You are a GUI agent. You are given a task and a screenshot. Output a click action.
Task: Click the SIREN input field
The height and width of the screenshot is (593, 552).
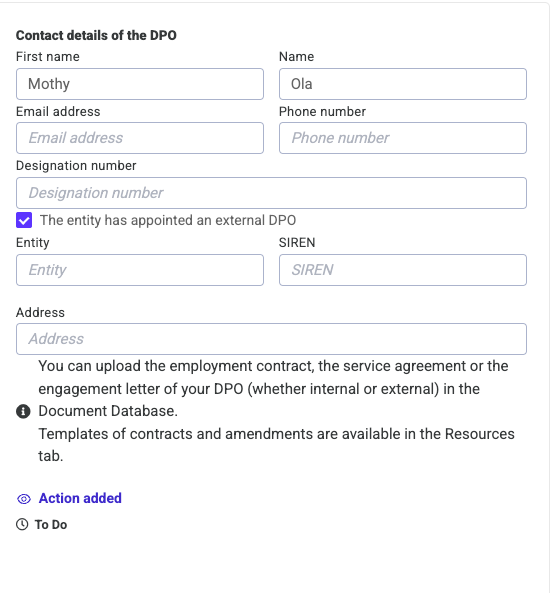[403, 270]
